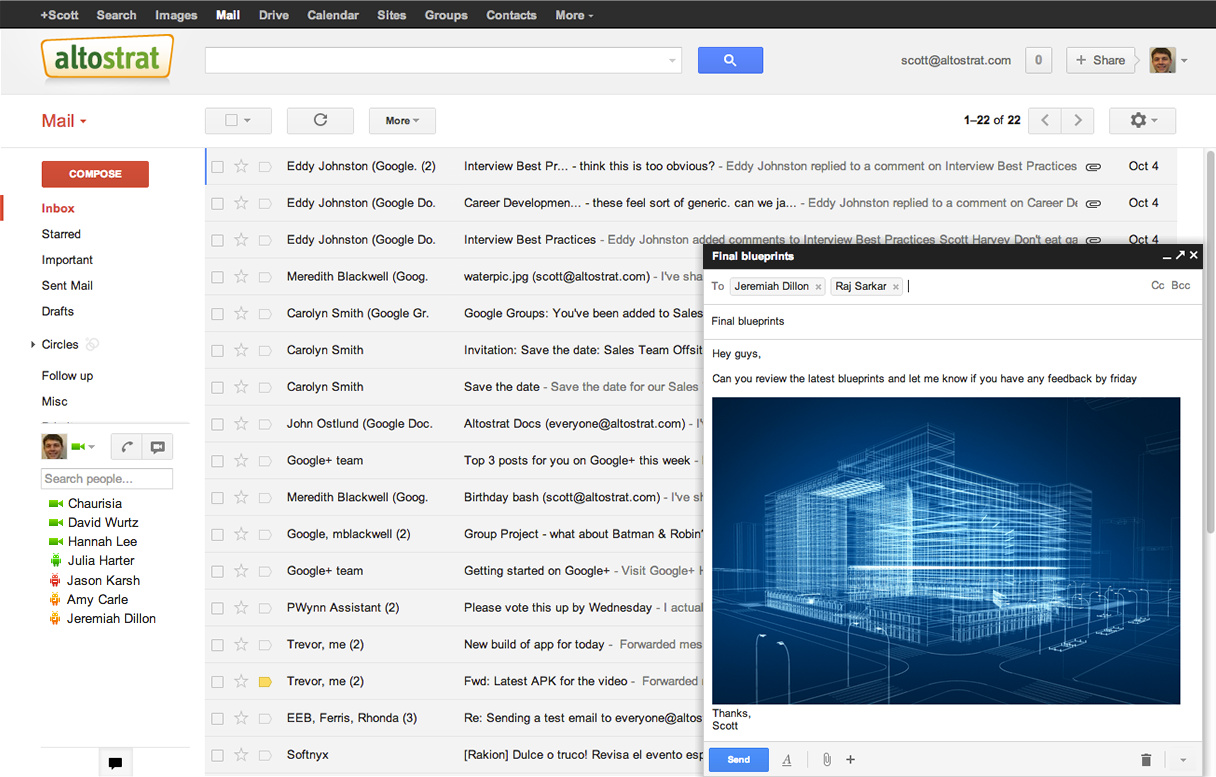
Task: Click the COMPOSE button
Action: click(x=95, y=173)
